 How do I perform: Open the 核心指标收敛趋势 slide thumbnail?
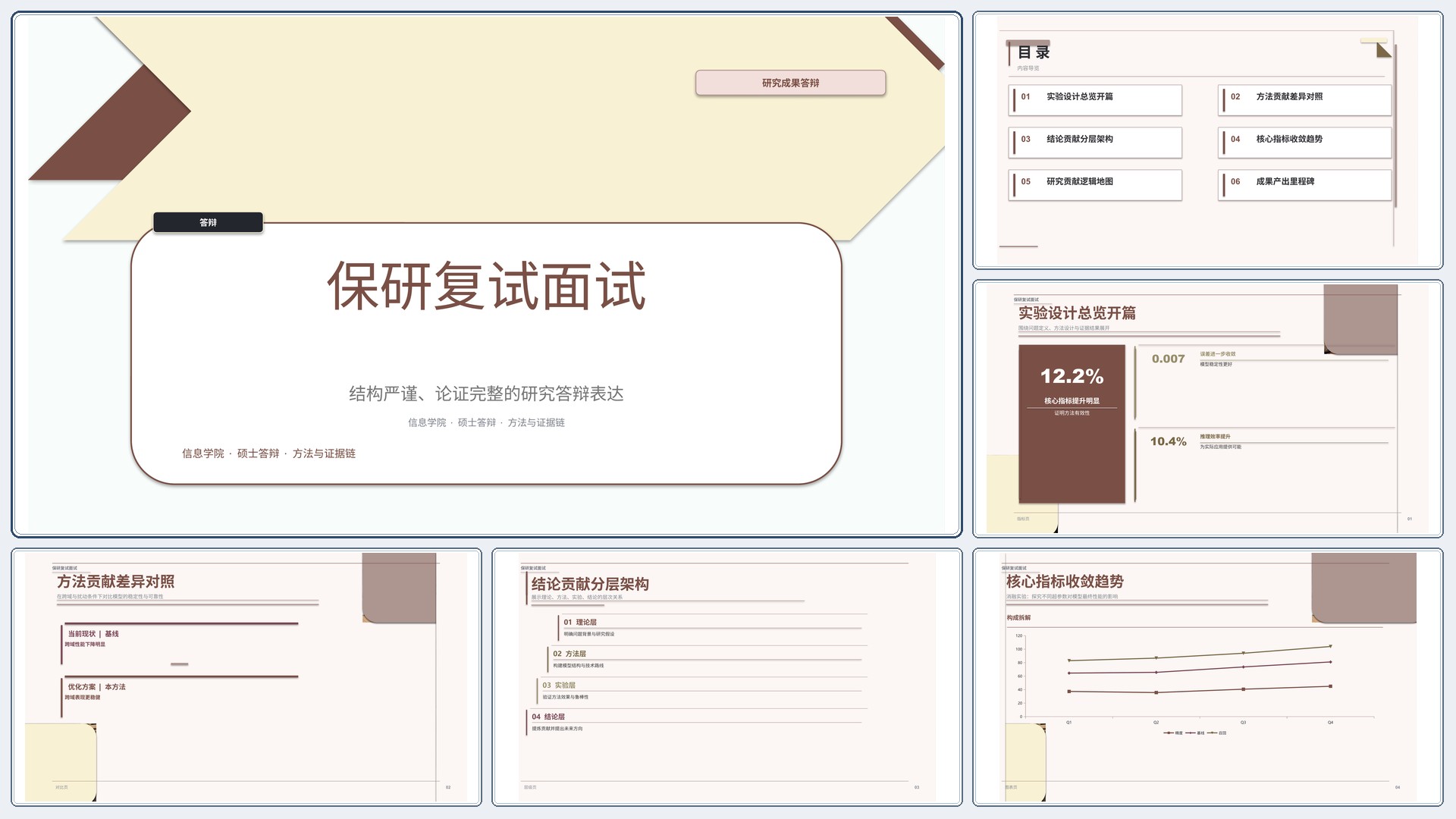(x=1207, y=677)
